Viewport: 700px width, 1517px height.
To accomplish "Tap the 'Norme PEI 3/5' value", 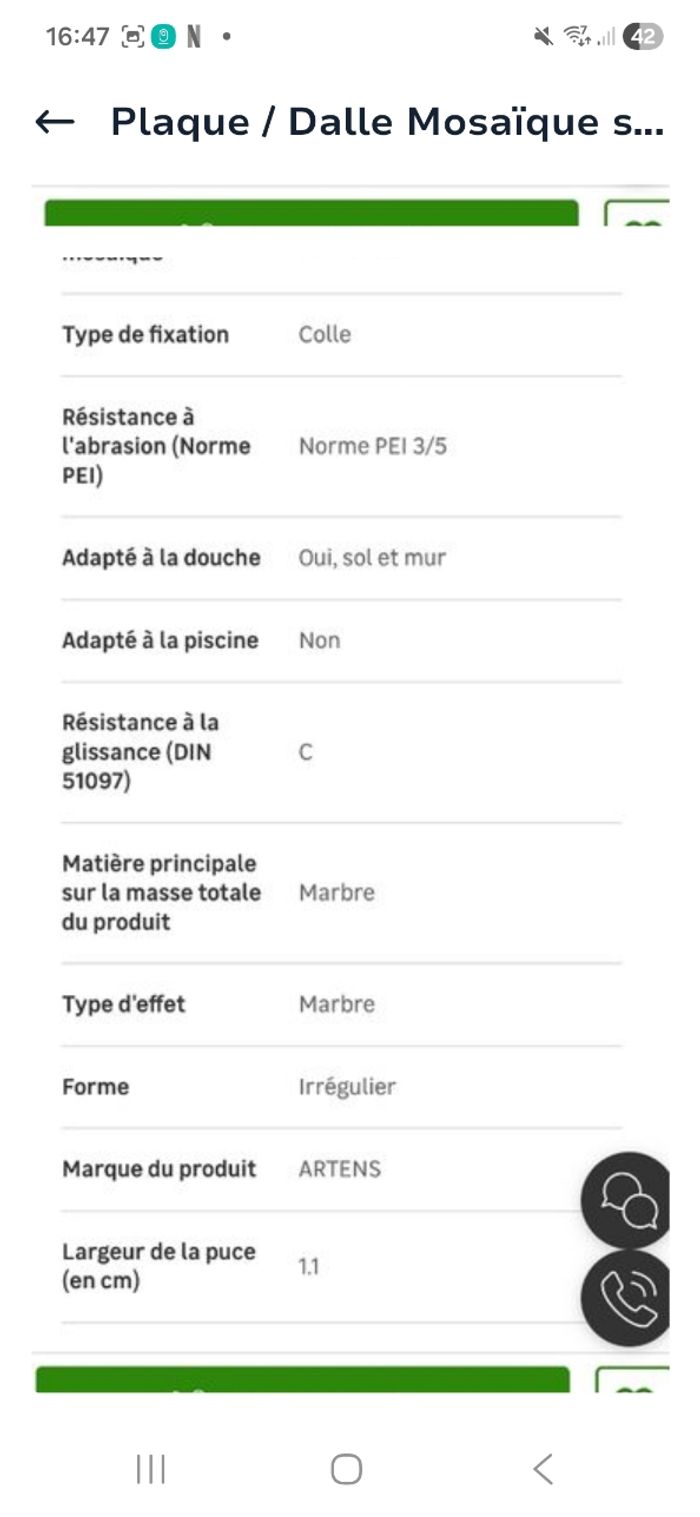I will (x=372, y=446).
